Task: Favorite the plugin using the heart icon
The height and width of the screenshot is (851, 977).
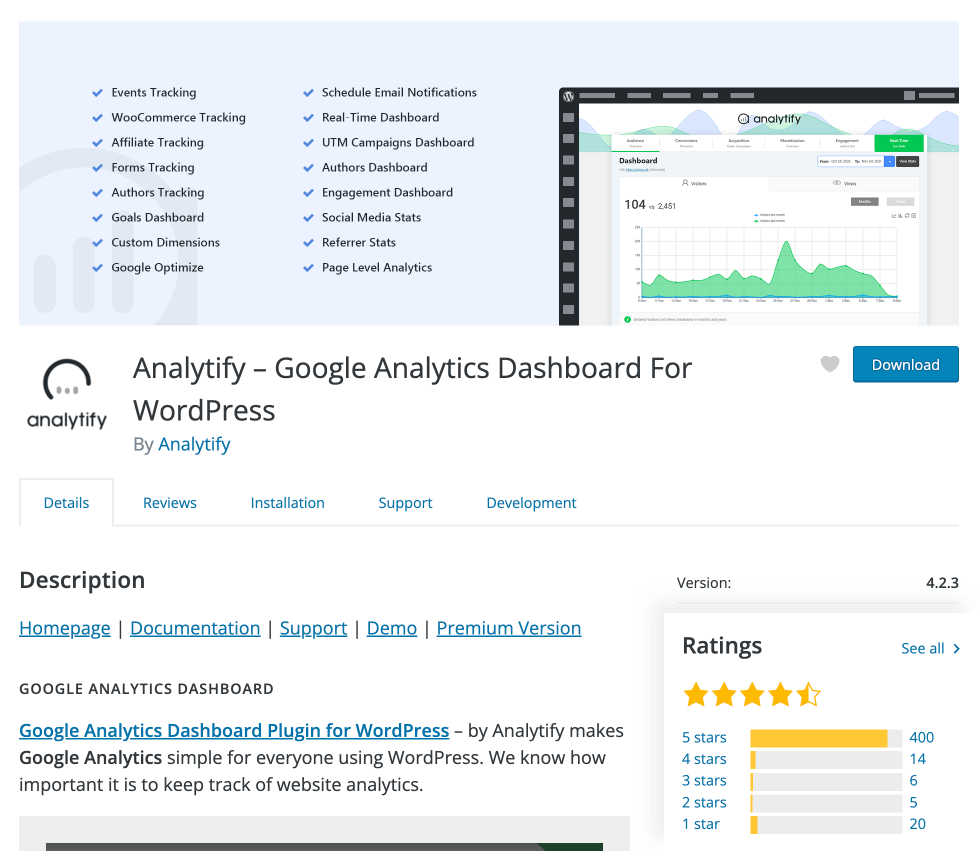Action: click(830, 364)
